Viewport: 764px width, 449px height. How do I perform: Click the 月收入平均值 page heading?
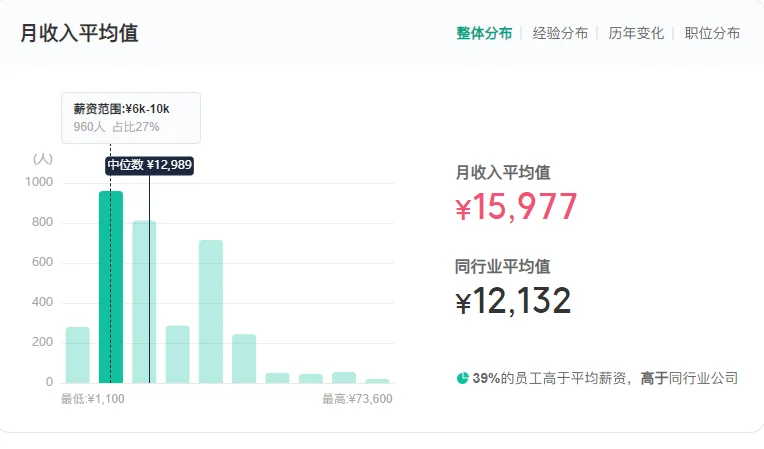click(x=79, y=33)
